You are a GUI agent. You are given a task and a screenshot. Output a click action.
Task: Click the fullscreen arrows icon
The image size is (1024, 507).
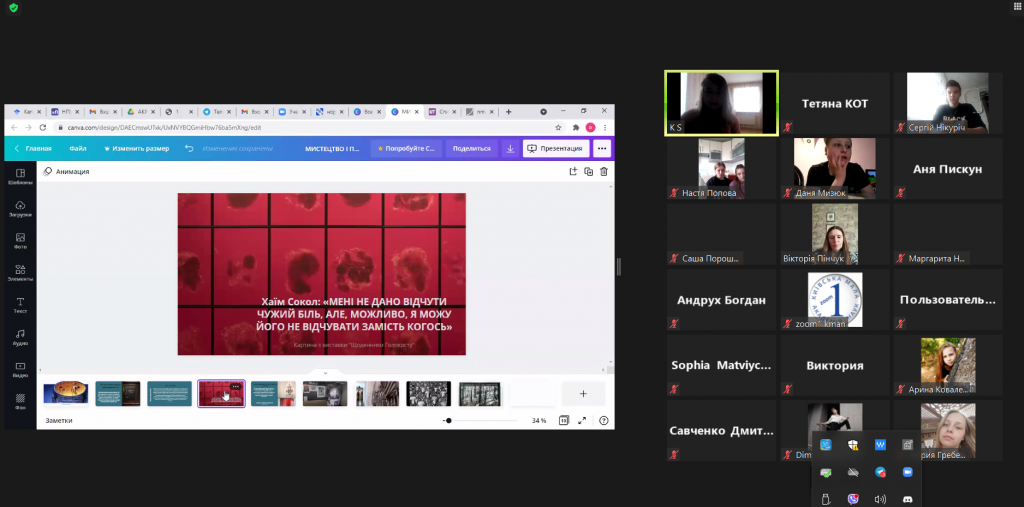click(x=582, y=421)
